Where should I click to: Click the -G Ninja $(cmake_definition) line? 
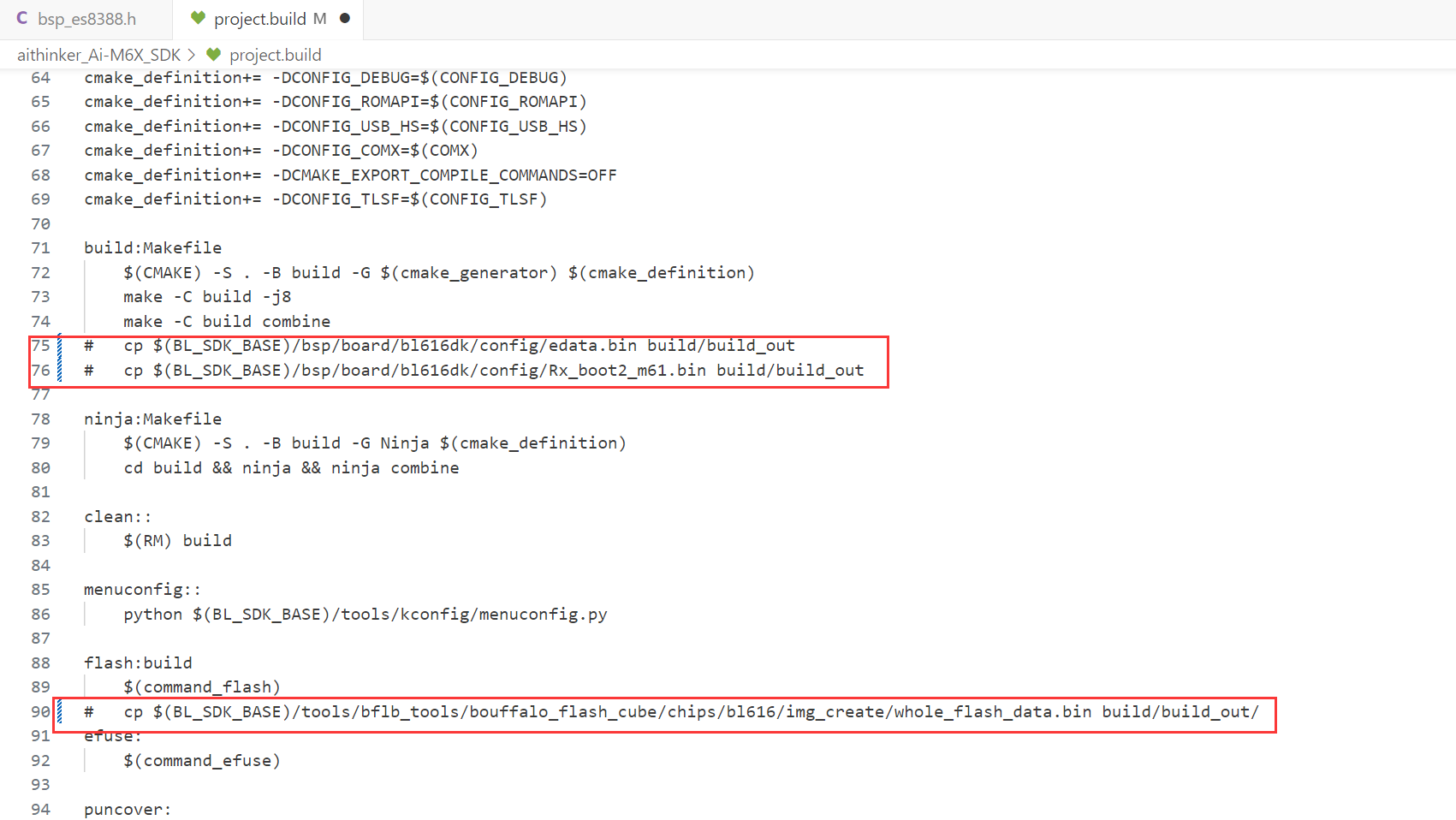coord(375,443)
